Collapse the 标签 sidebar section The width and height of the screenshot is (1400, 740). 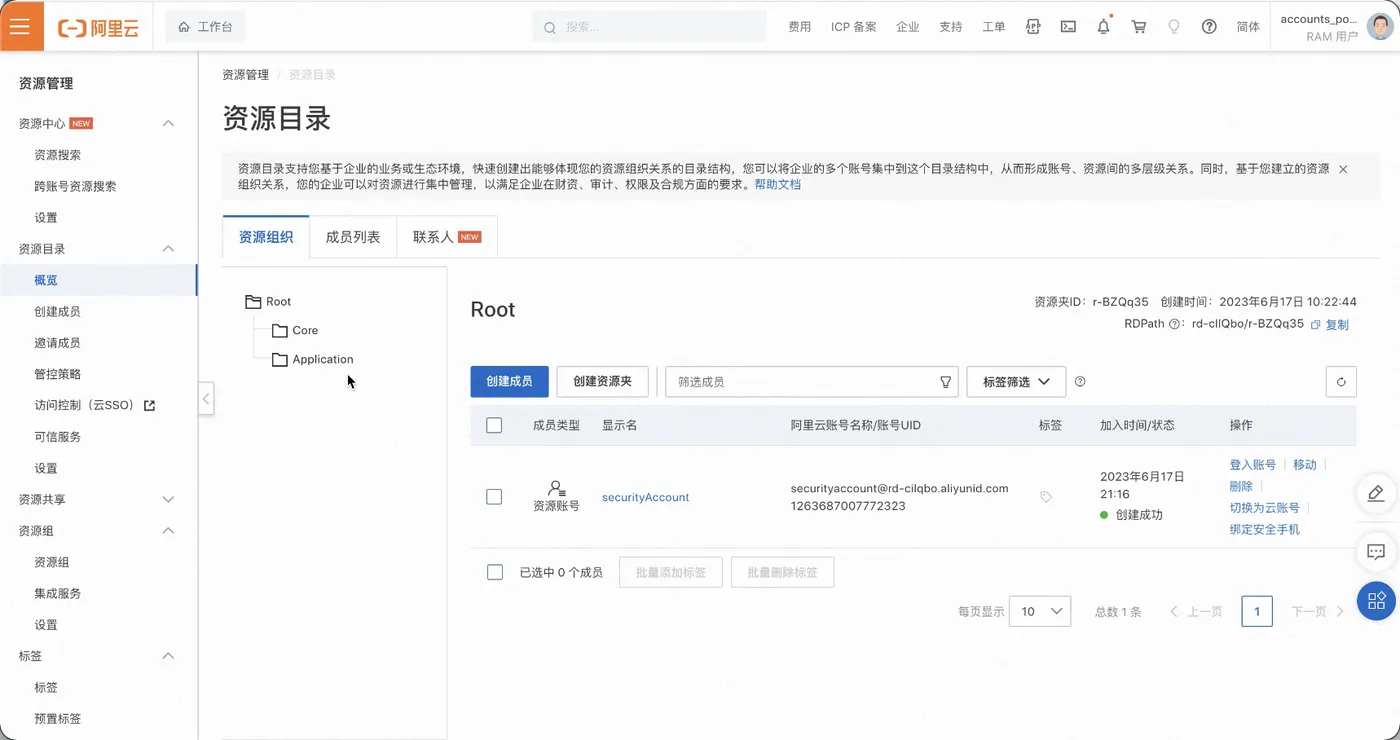[x=168, y=656]
